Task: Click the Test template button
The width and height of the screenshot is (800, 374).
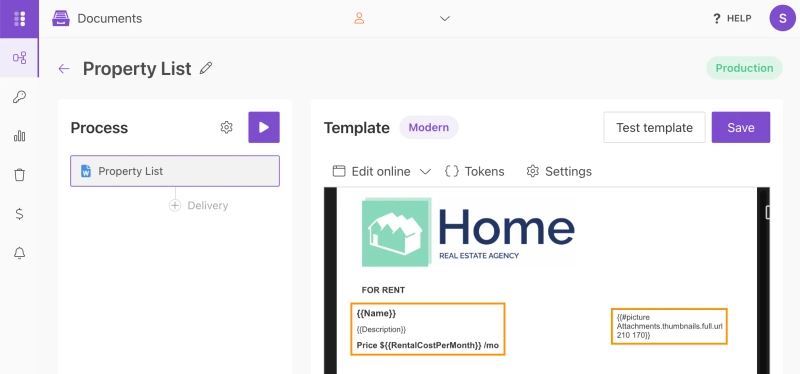Action: pos(654,127)
